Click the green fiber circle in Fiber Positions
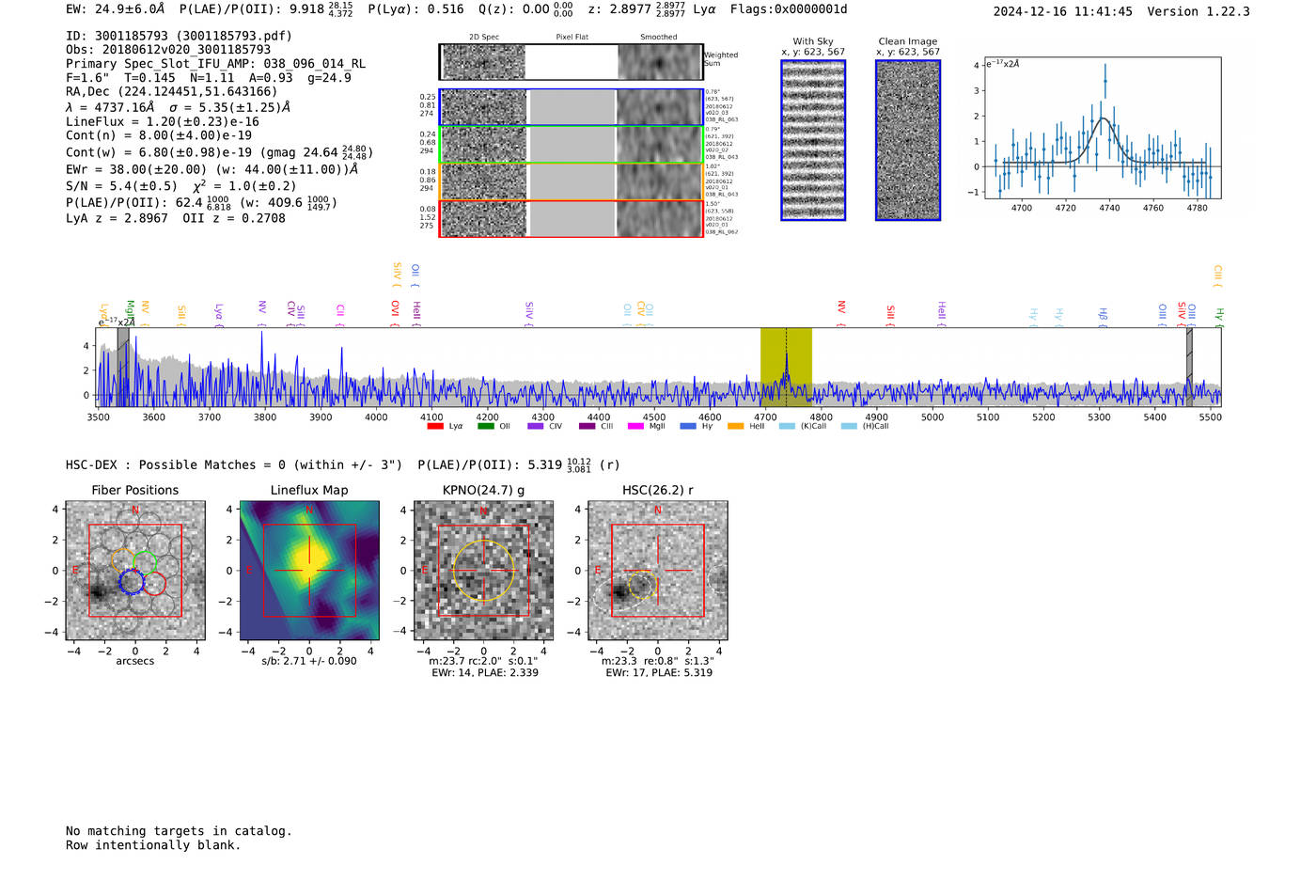Screen dimensions: 1316x896 [145, 562]
